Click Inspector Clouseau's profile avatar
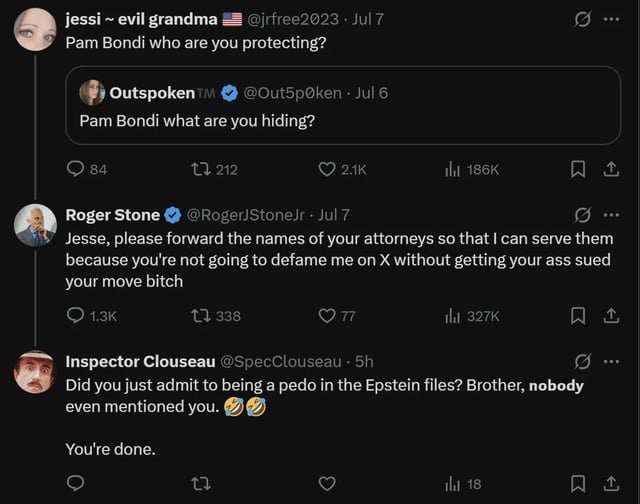Viewport: 640px width, 504px height. tap(35, 372)
